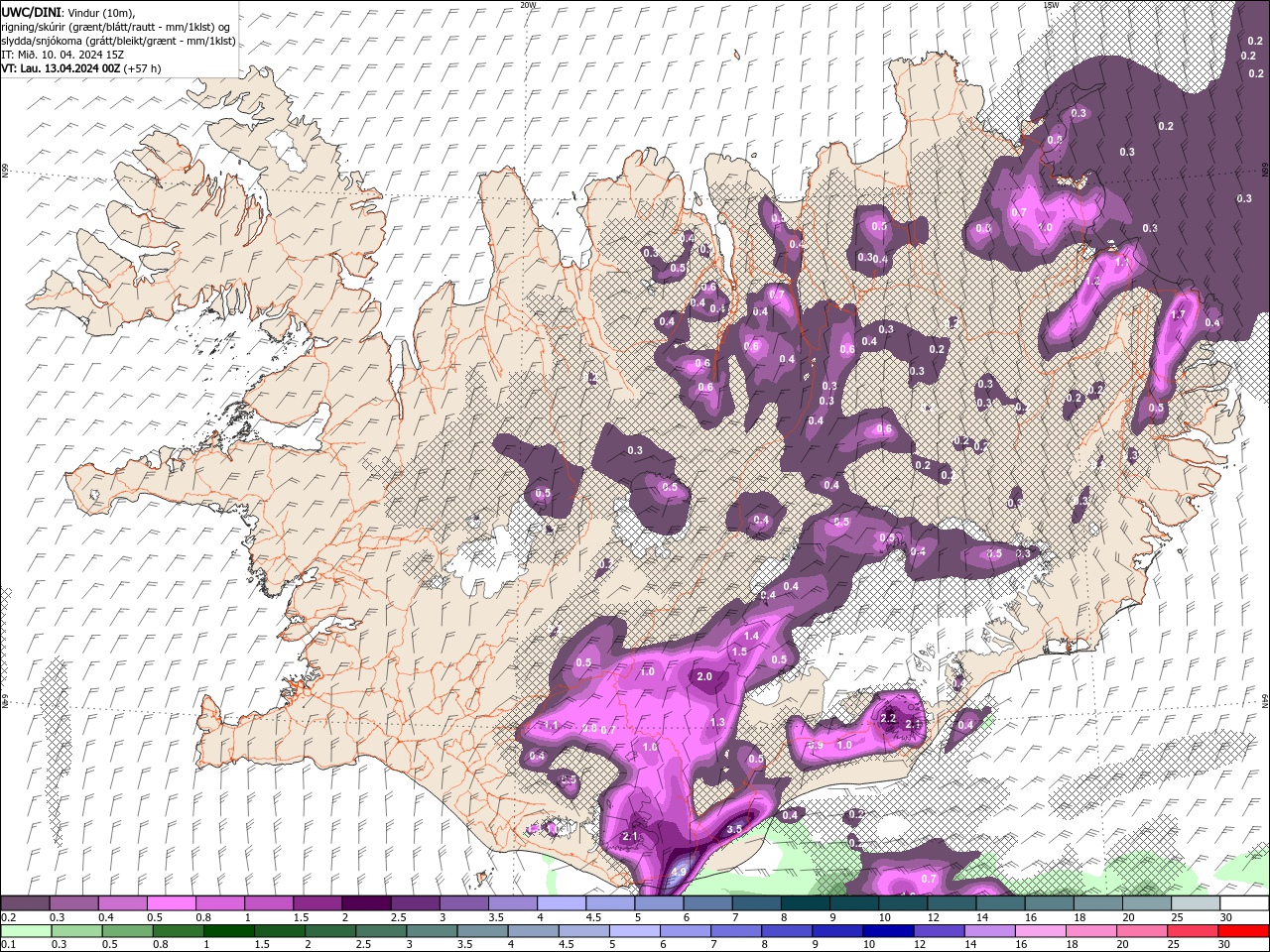The image size is (1270, 952).
Task: Select the red swatch labeled 30 in rain scale
Action: [1244, 930]
